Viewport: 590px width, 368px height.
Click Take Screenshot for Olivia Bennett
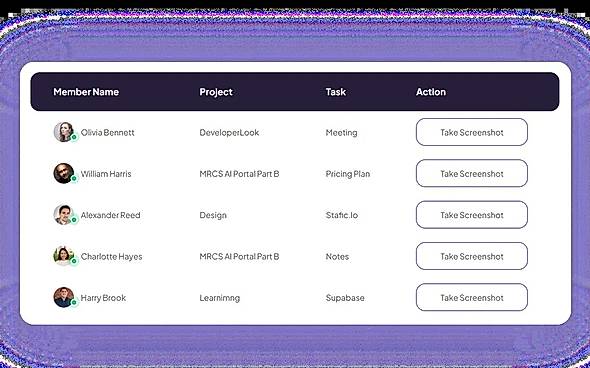tap(471, 132)
